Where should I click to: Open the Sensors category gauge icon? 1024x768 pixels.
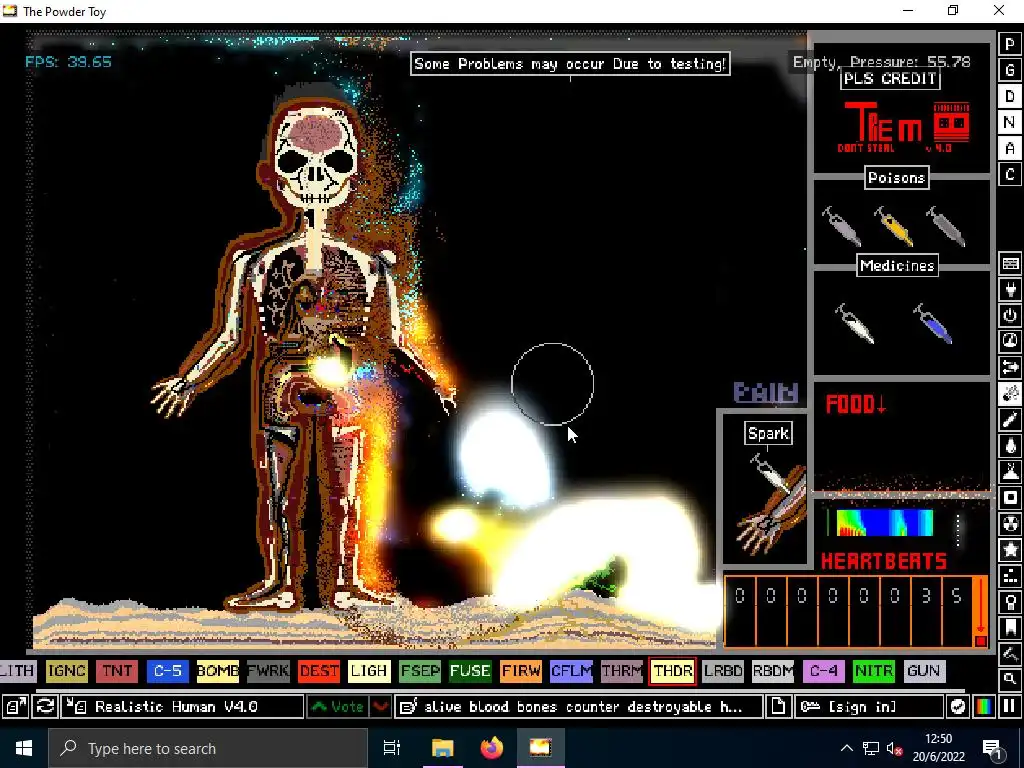(x=1010, y=341)
